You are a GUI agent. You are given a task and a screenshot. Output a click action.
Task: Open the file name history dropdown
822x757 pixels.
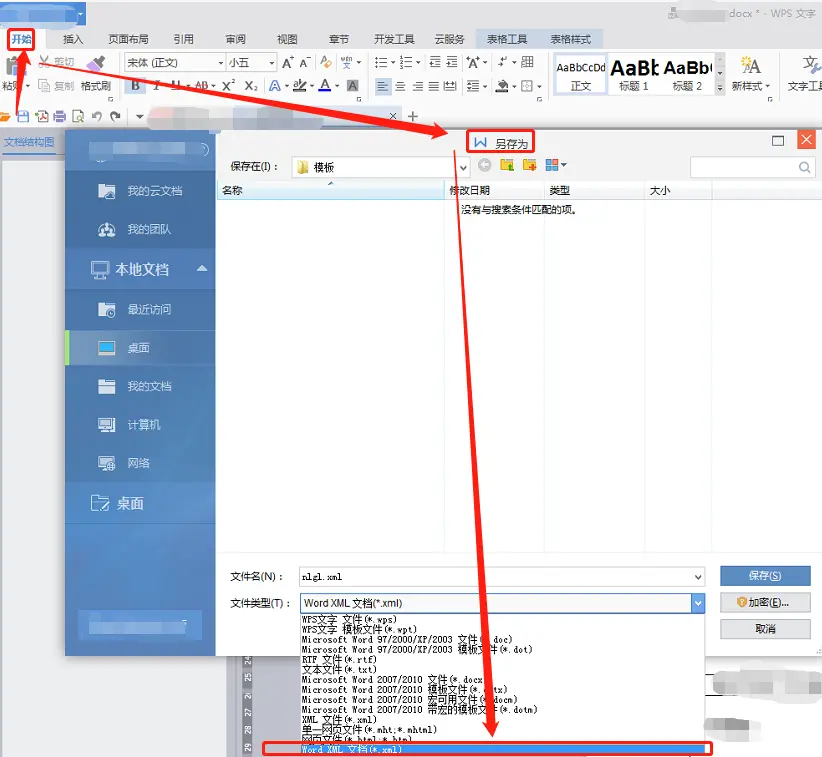tap(698, 577)
